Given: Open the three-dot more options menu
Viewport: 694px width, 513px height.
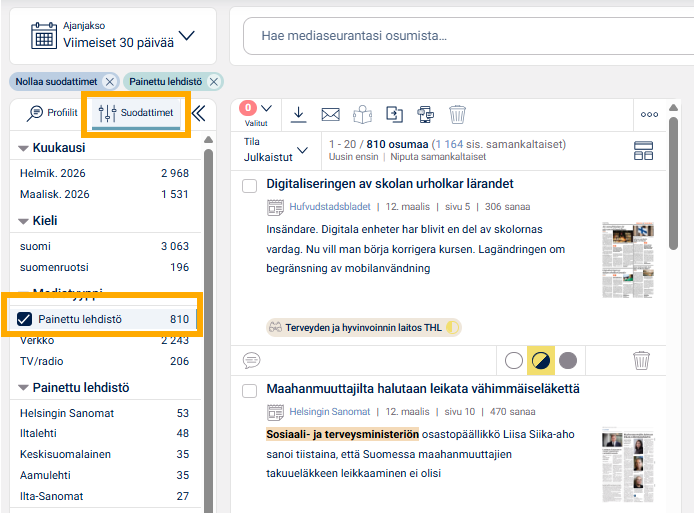Looking at the screenshot, I should 649,114.
